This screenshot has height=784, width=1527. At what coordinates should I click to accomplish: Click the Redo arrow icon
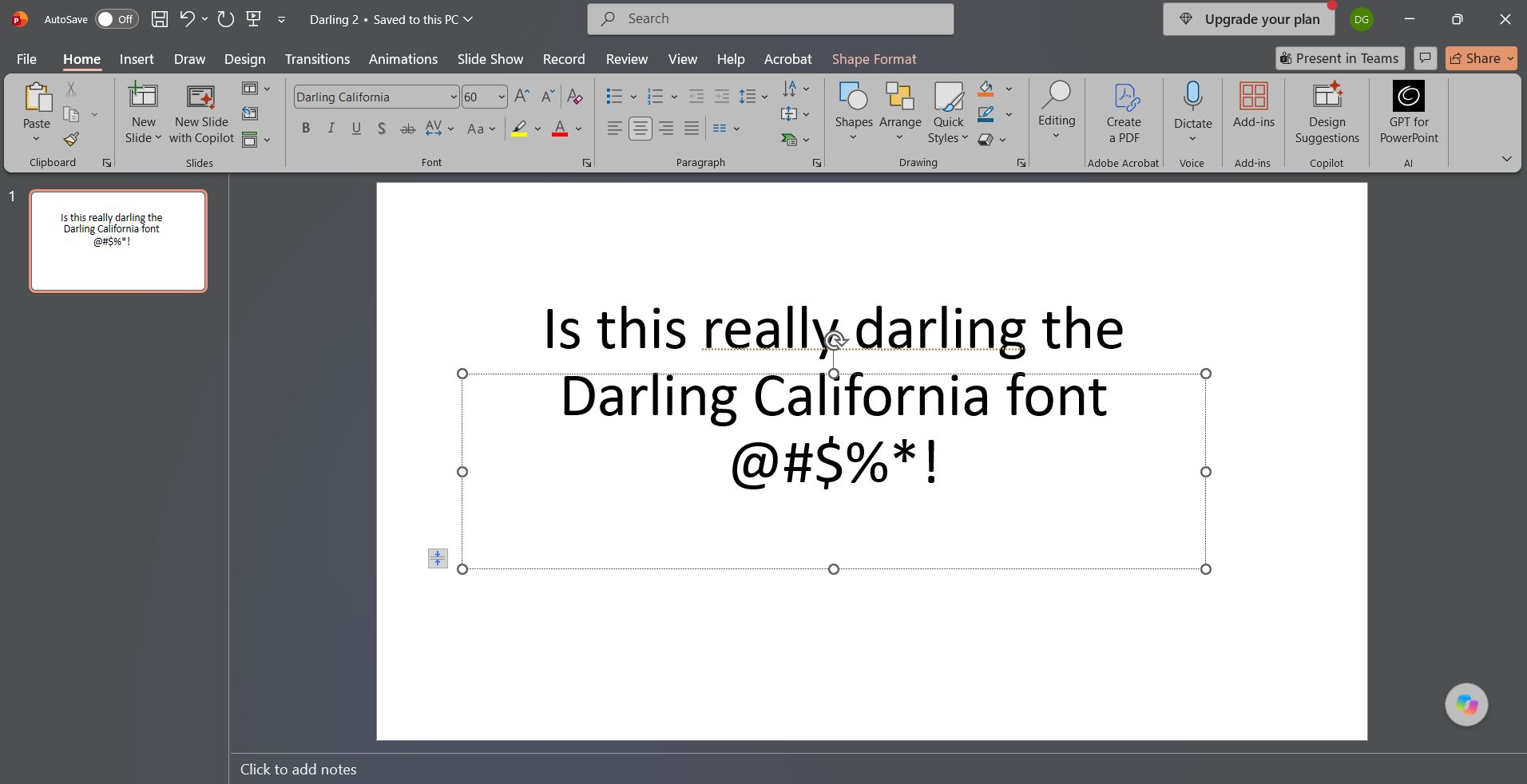click(226, 19)
